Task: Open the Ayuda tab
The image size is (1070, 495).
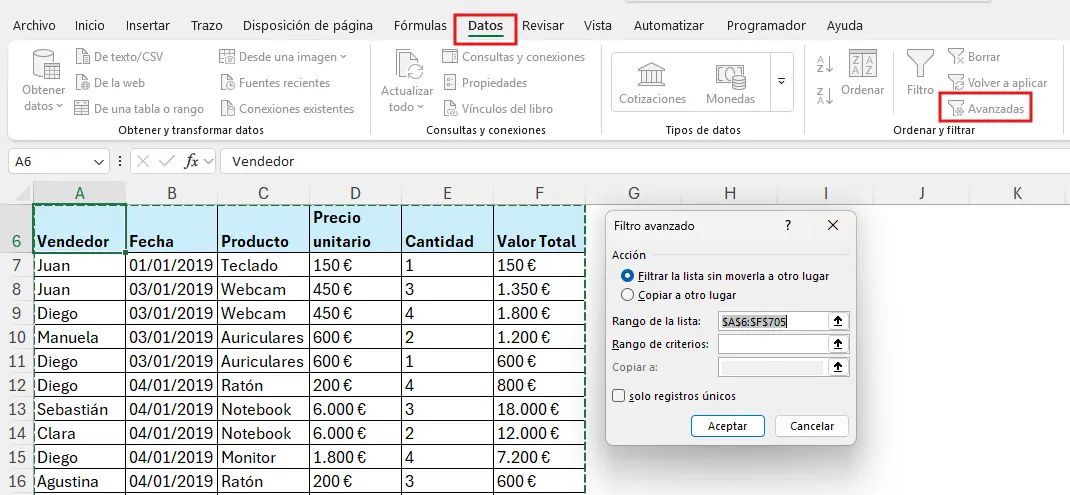Action: (x=844, y=25)
